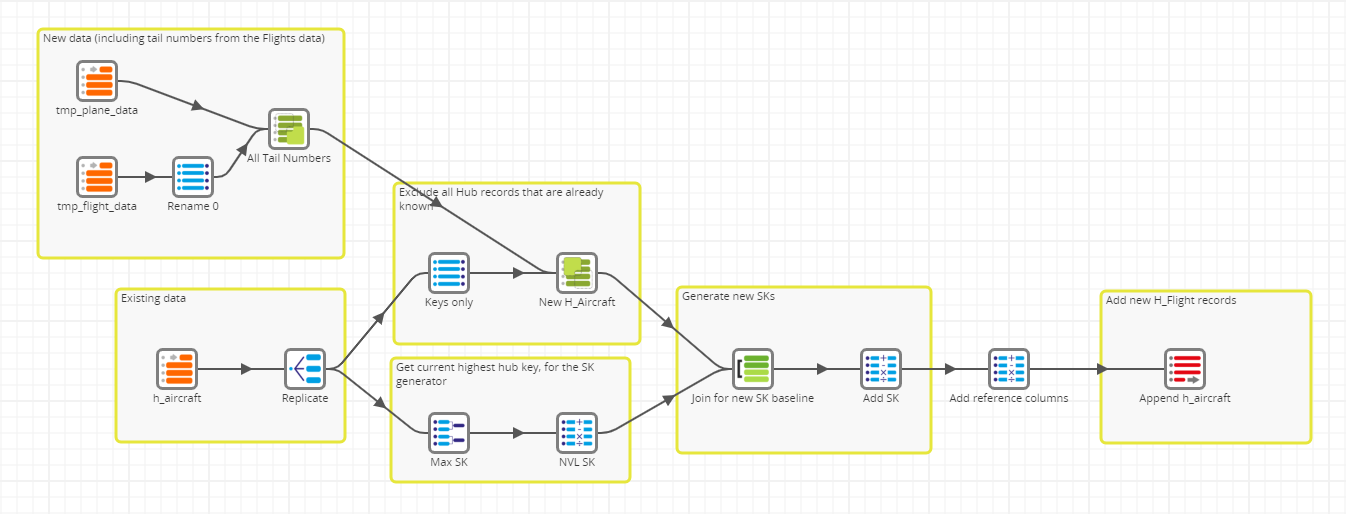This screenshot has height=514, width=1346.
Task: Click the 'Keys only' label text
Action: pos(449,302)
